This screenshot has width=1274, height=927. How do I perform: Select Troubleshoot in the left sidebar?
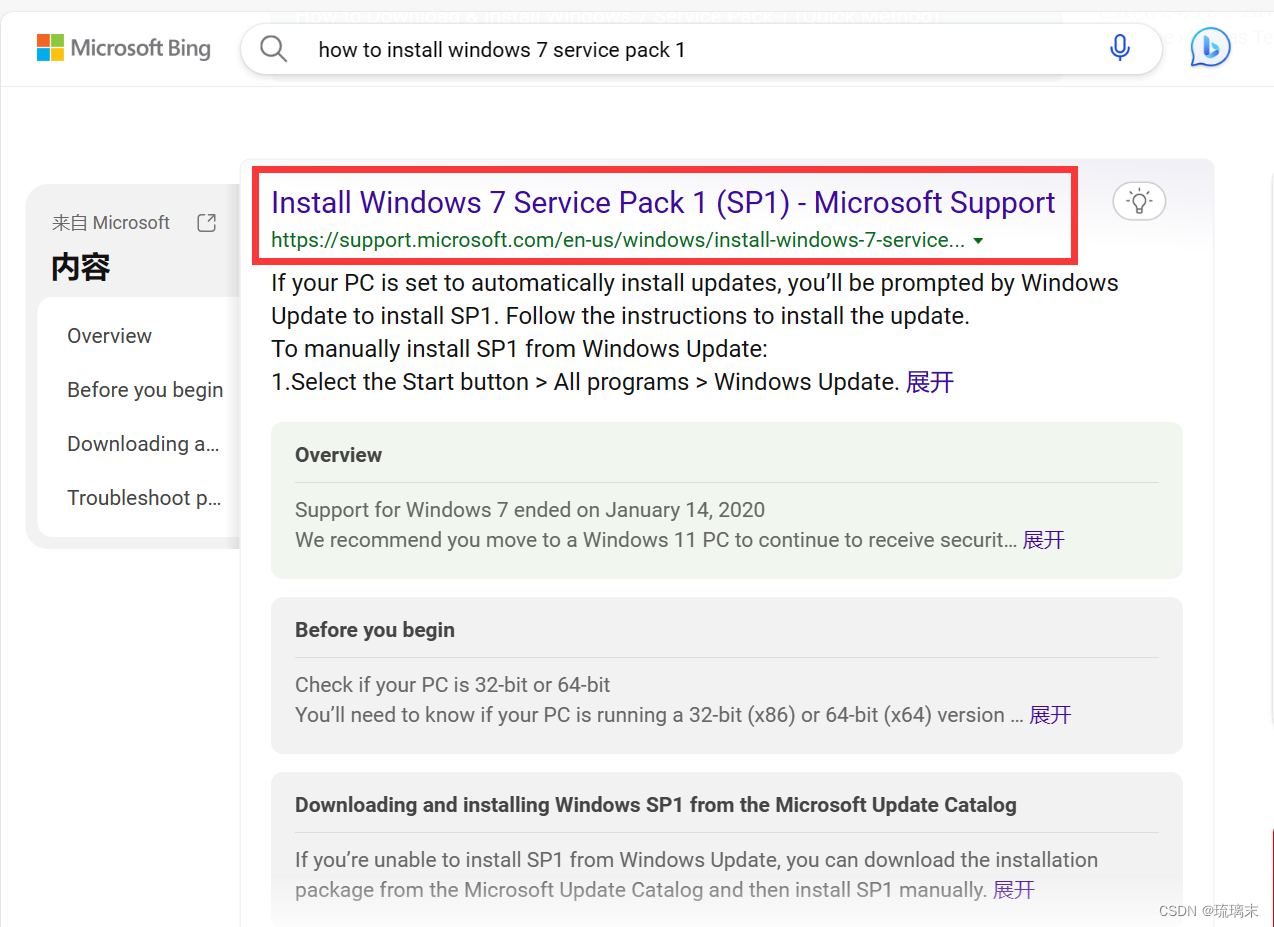point(143,497)
